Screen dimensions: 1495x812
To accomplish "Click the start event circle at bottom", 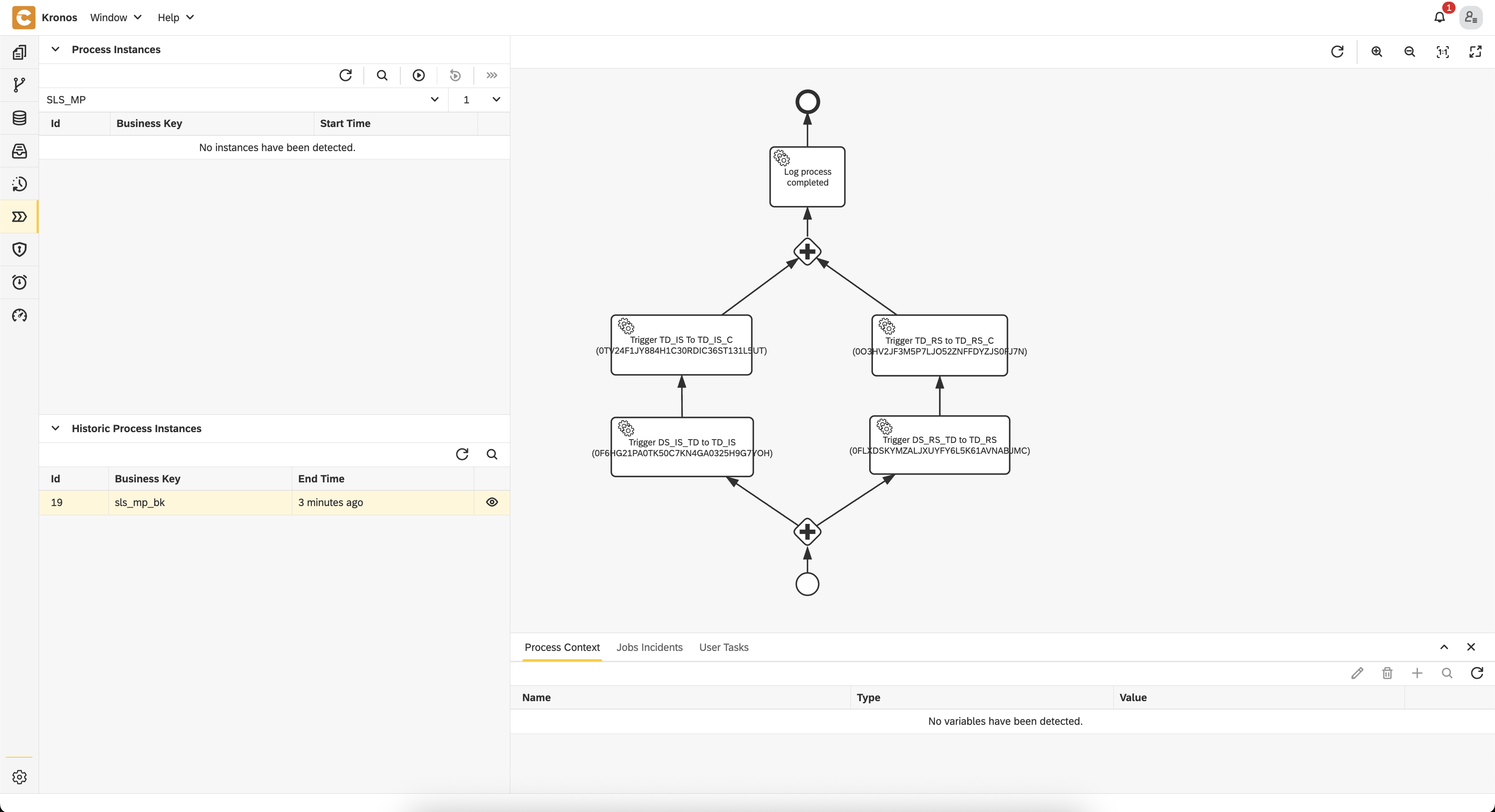I will [807, 584].
